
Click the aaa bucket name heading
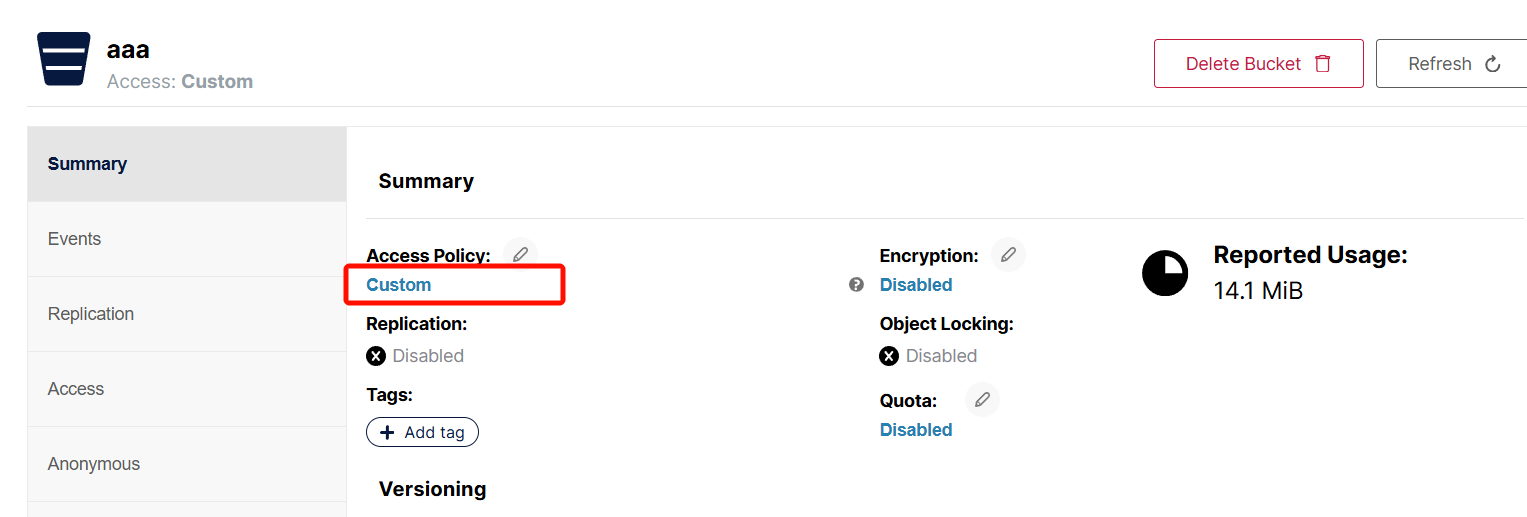tap(128, 50)
